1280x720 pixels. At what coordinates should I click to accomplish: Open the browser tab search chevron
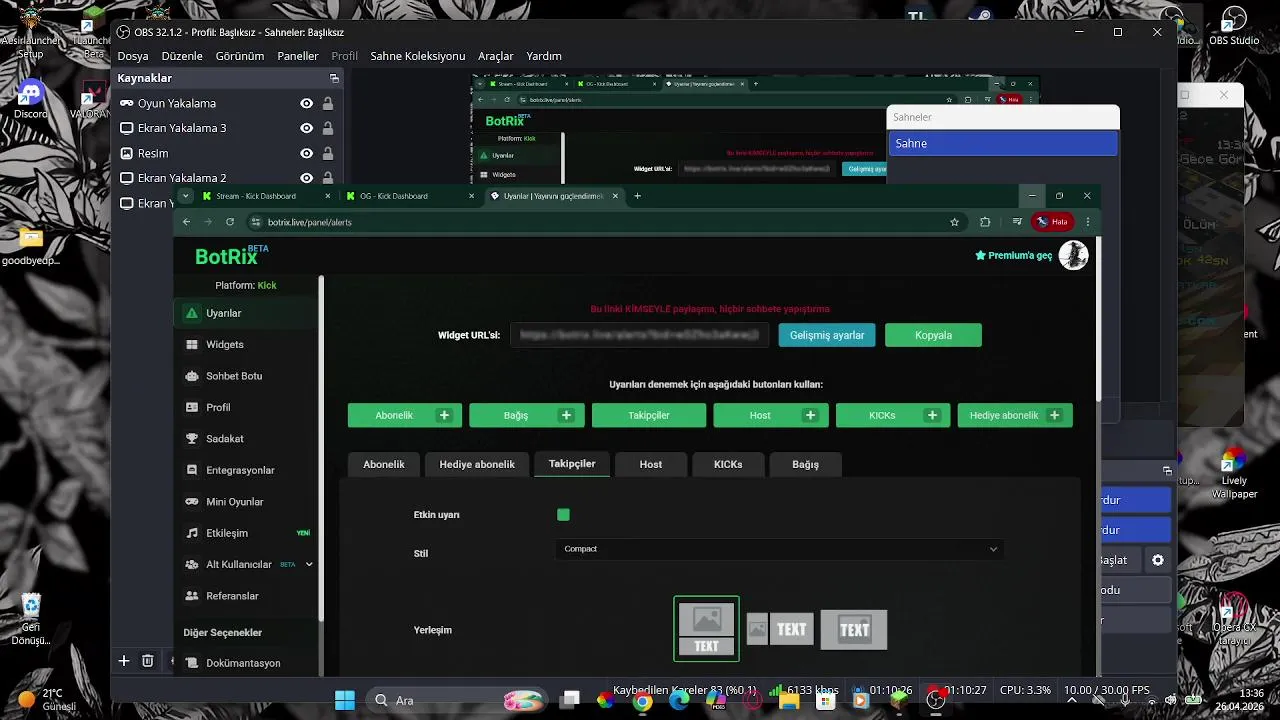click(x=186, y=196)
